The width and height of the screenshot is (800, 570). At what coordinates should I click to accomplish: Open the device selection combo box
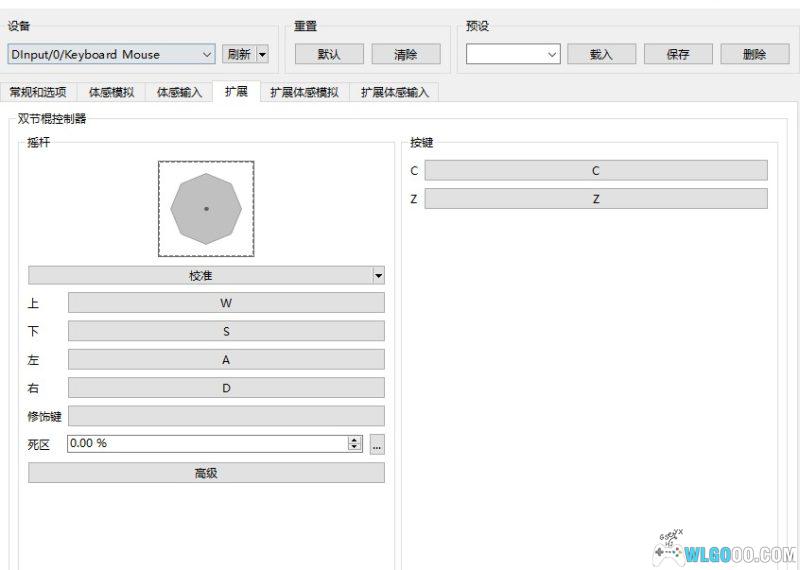[111, 54]
